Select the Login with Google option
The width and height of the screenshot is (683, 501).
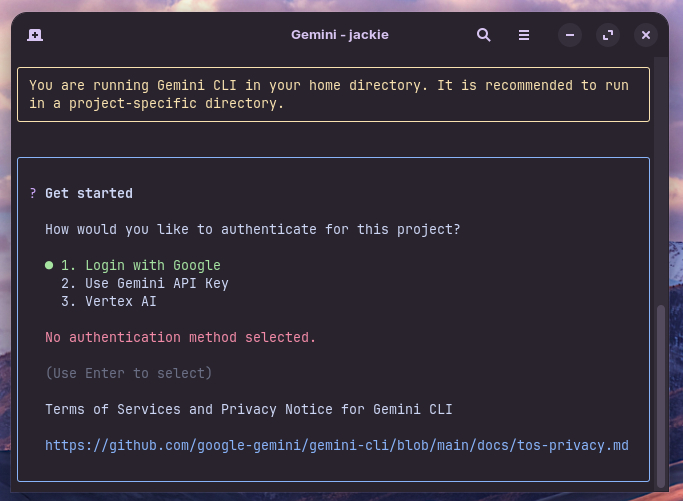tap(140, 266)
